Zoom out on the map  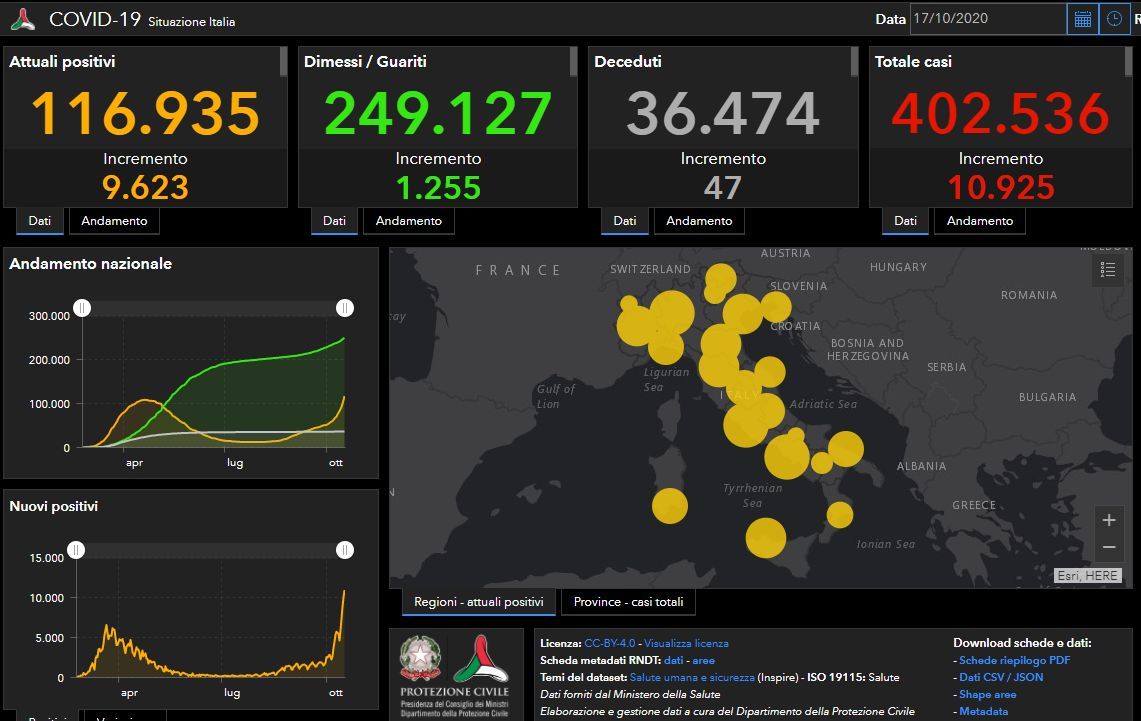click(x=1108, y=547)
